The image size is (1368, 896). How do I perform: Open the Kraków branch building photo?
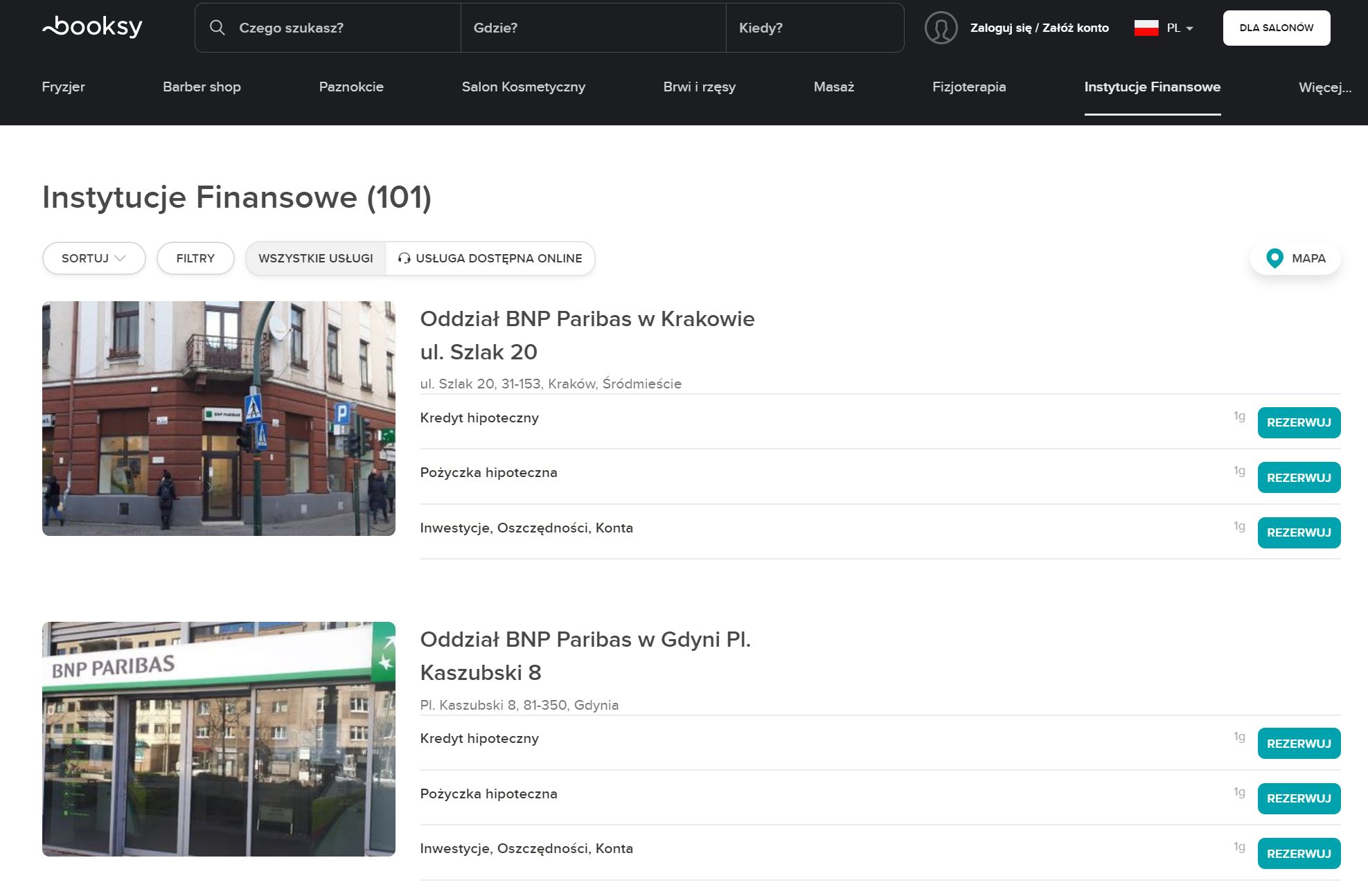(x=218, y=418)
